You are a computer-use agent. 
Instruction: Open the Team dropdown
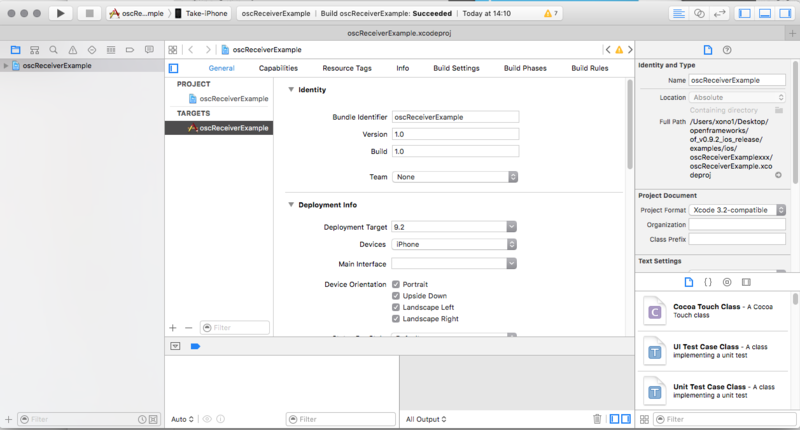[x=455, y=176]
